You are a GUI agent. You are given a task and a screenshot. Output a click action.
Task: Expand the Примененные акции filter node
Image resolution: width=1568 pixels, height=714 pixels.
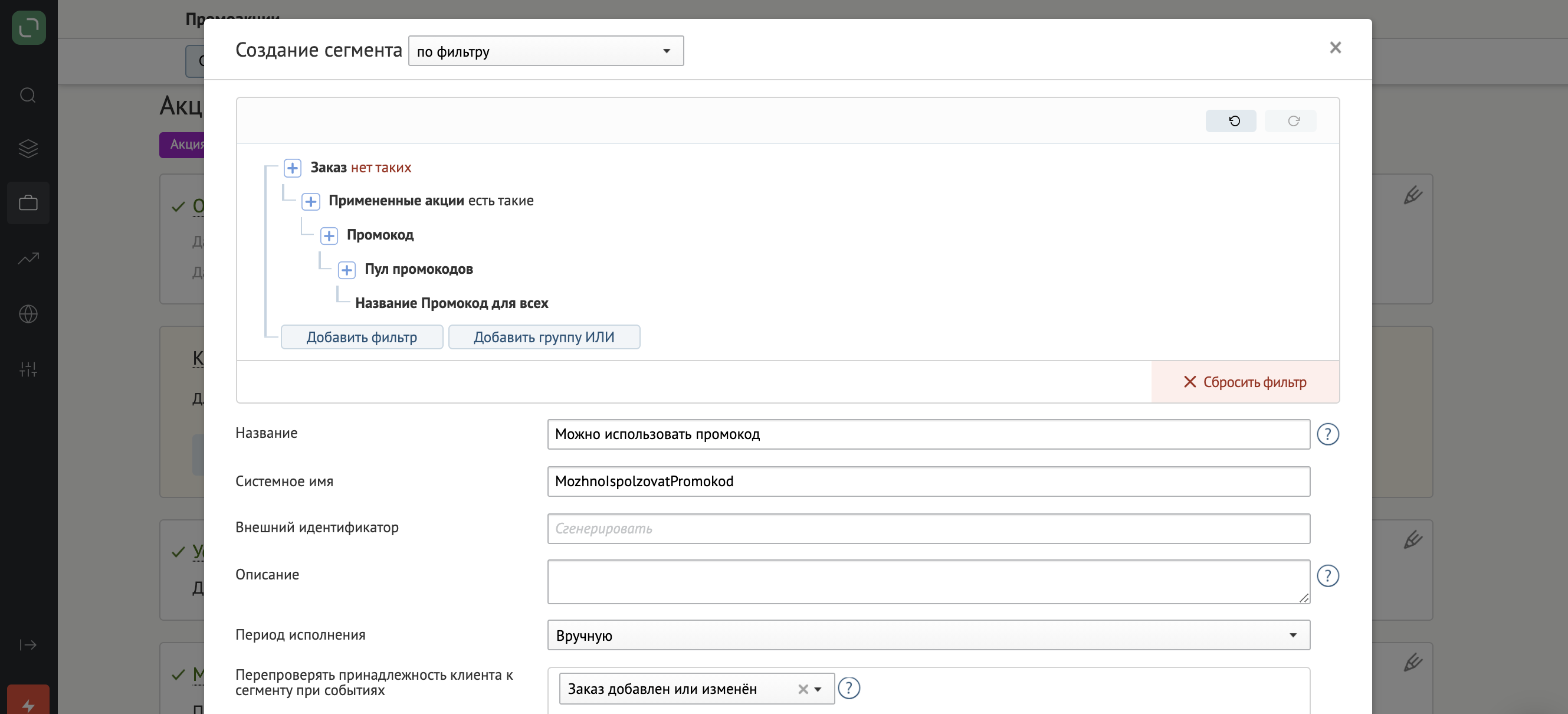pos(310,201)
